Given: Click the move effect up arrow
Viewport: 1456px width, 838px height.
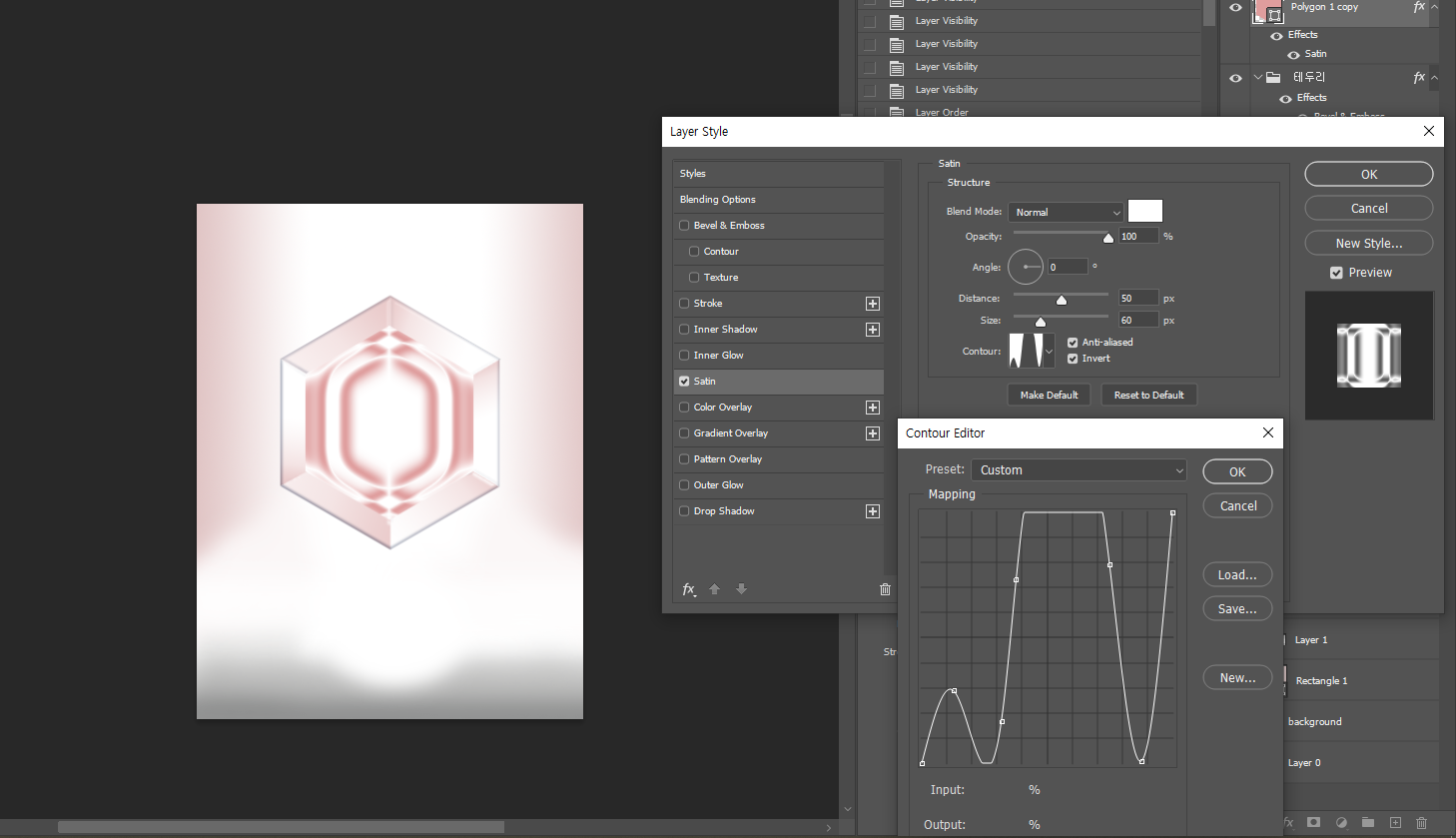Looking at the screenshot, I should pyautogui.click(x=714, y=589).
